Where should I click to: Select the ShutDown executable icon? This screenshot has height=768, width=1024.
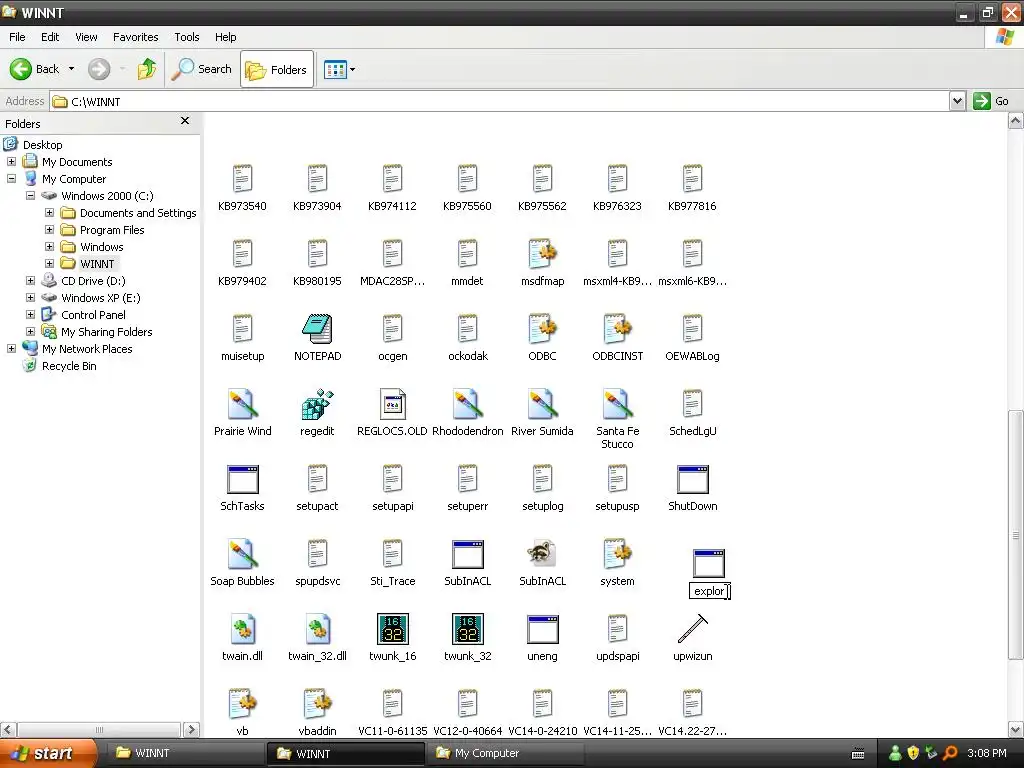(x=693, y=479)
